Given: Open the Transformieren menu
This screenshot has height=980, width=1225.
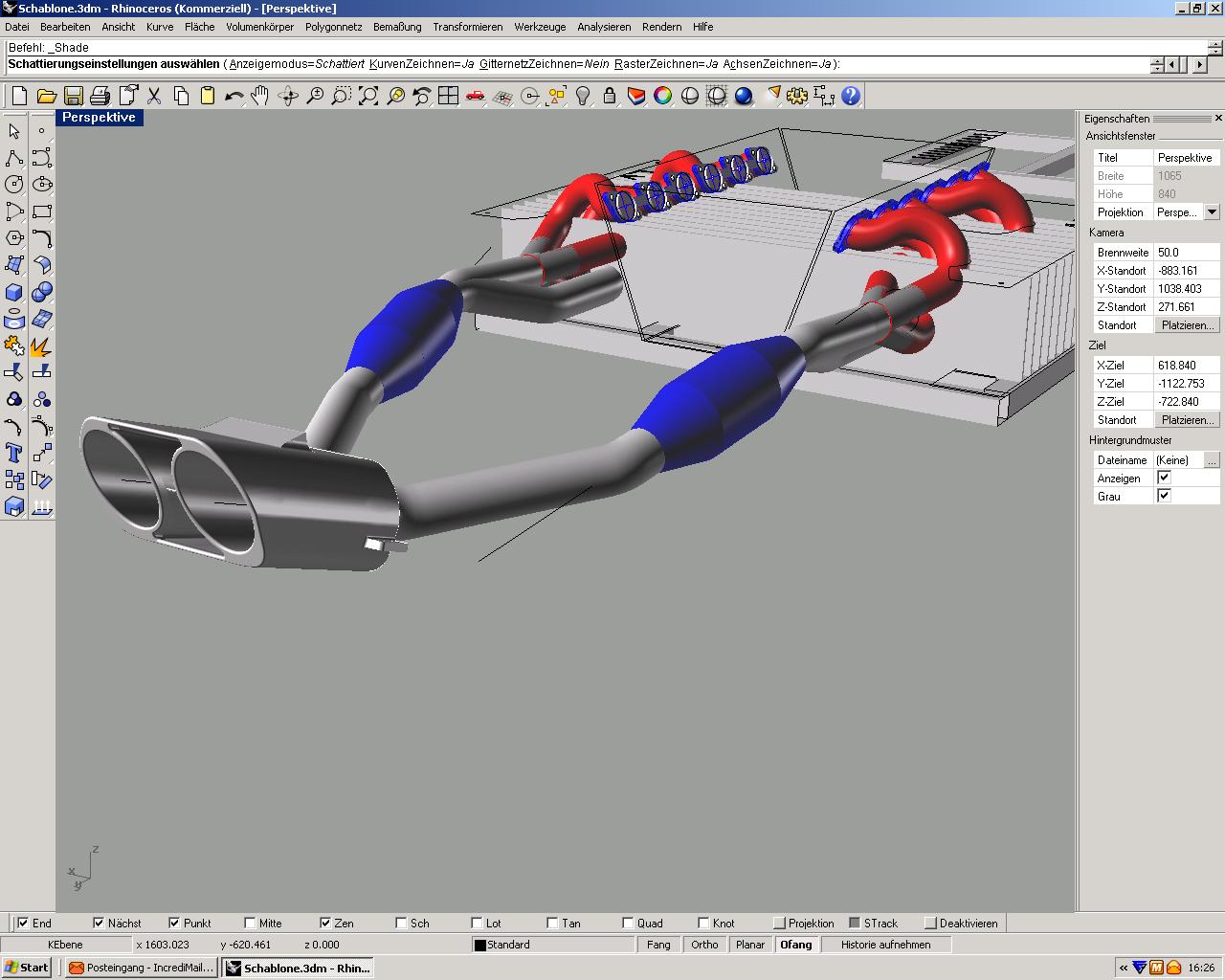Looking at the screenshot, I should click(467, 27).
